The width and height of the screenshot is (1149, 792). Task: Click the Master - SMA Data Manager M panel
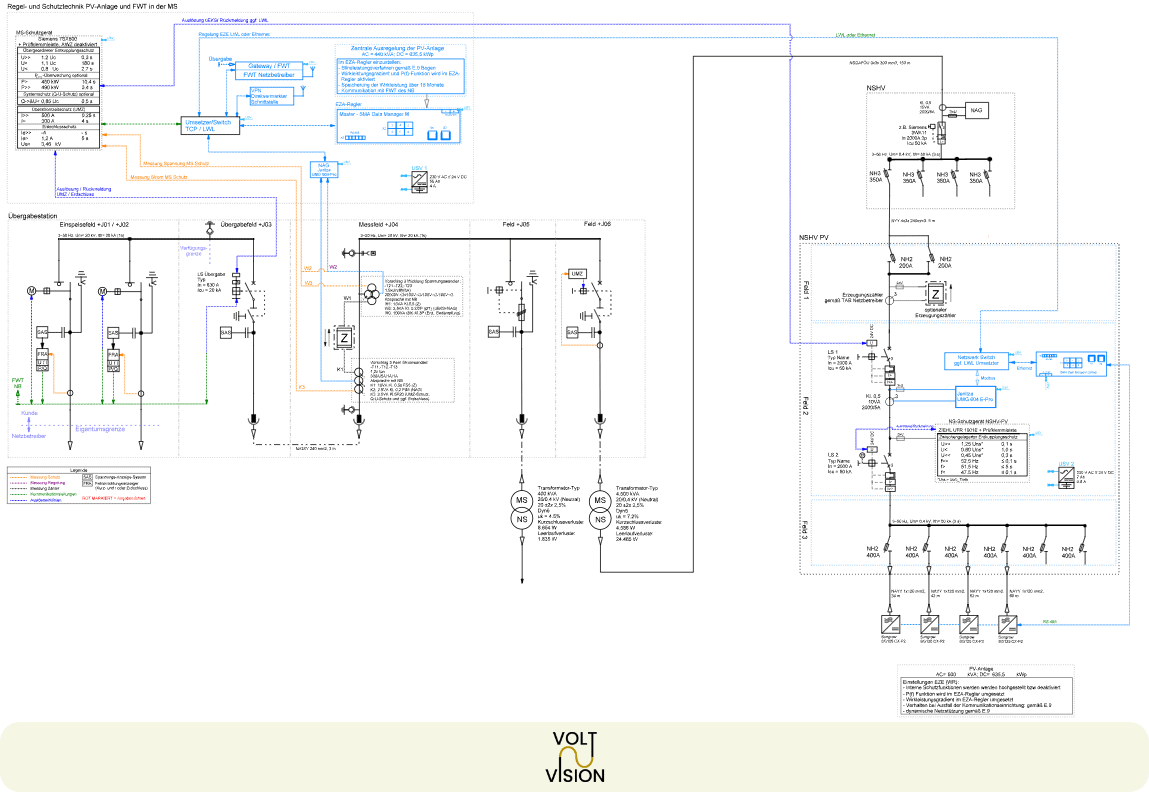[399, 126]
